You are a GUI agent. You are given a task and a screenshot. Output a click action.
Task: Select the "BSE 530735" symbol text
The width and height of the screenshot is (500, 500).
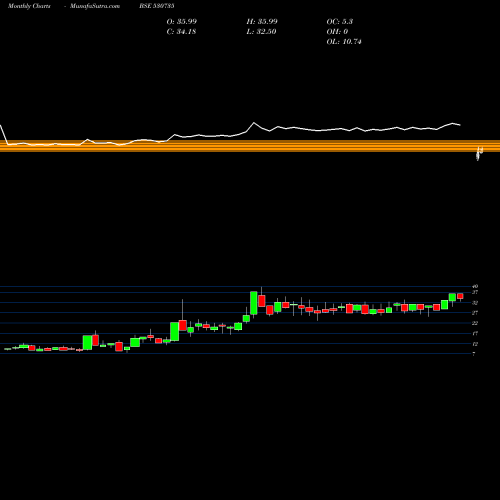[x=157, y=6]
